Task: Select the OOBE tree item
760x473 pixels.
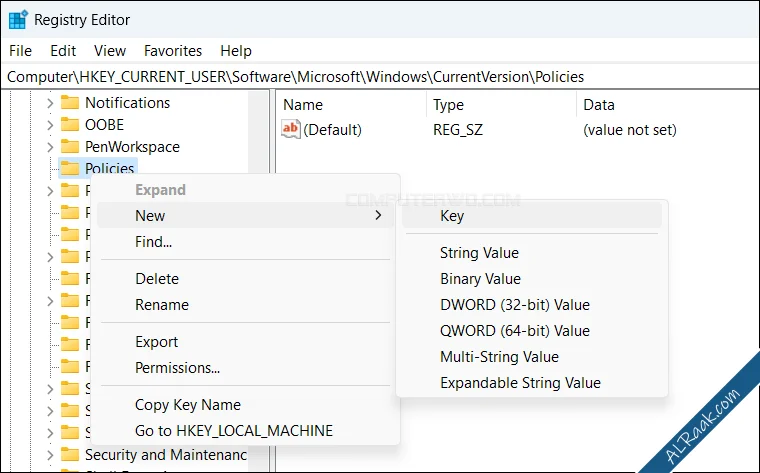Action: [x=104, y=125]
